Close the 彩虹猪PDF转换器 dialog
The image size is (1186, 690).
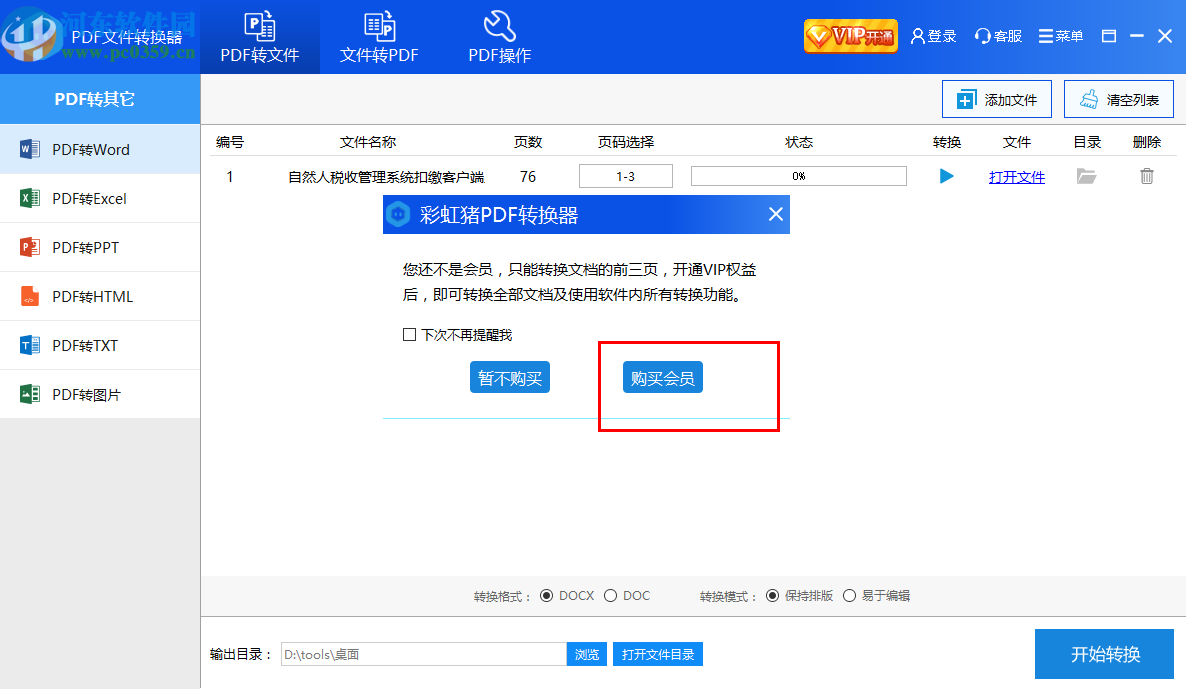point(775,214)
